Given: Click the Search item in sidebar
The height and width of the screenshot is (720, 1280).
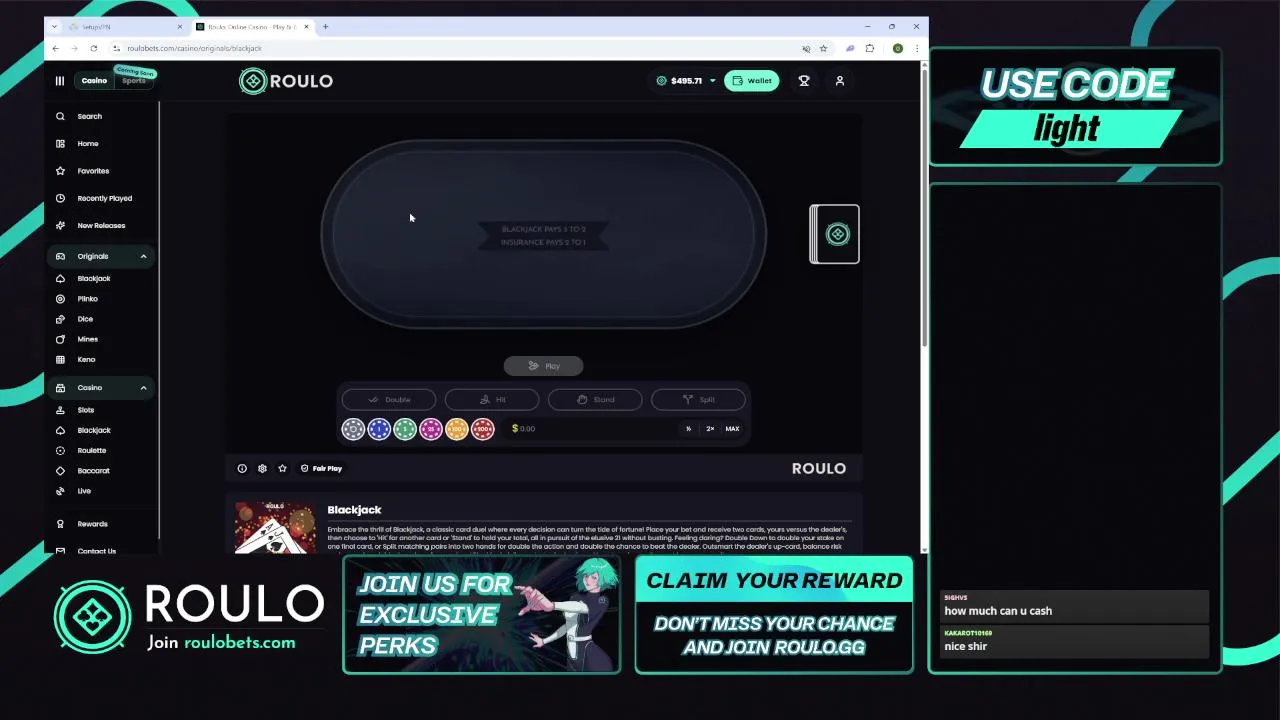Looking at the screenshot, I should point(80,116).
